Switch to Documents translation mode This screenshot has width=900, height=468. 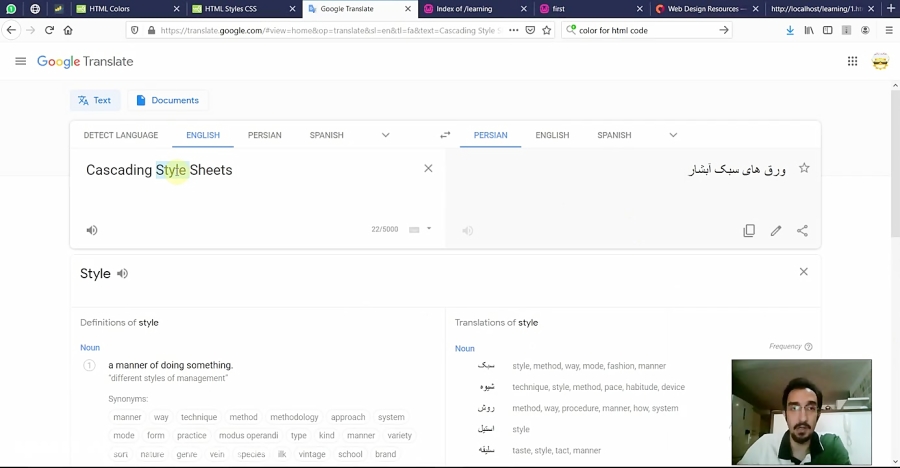pos(168,100)
